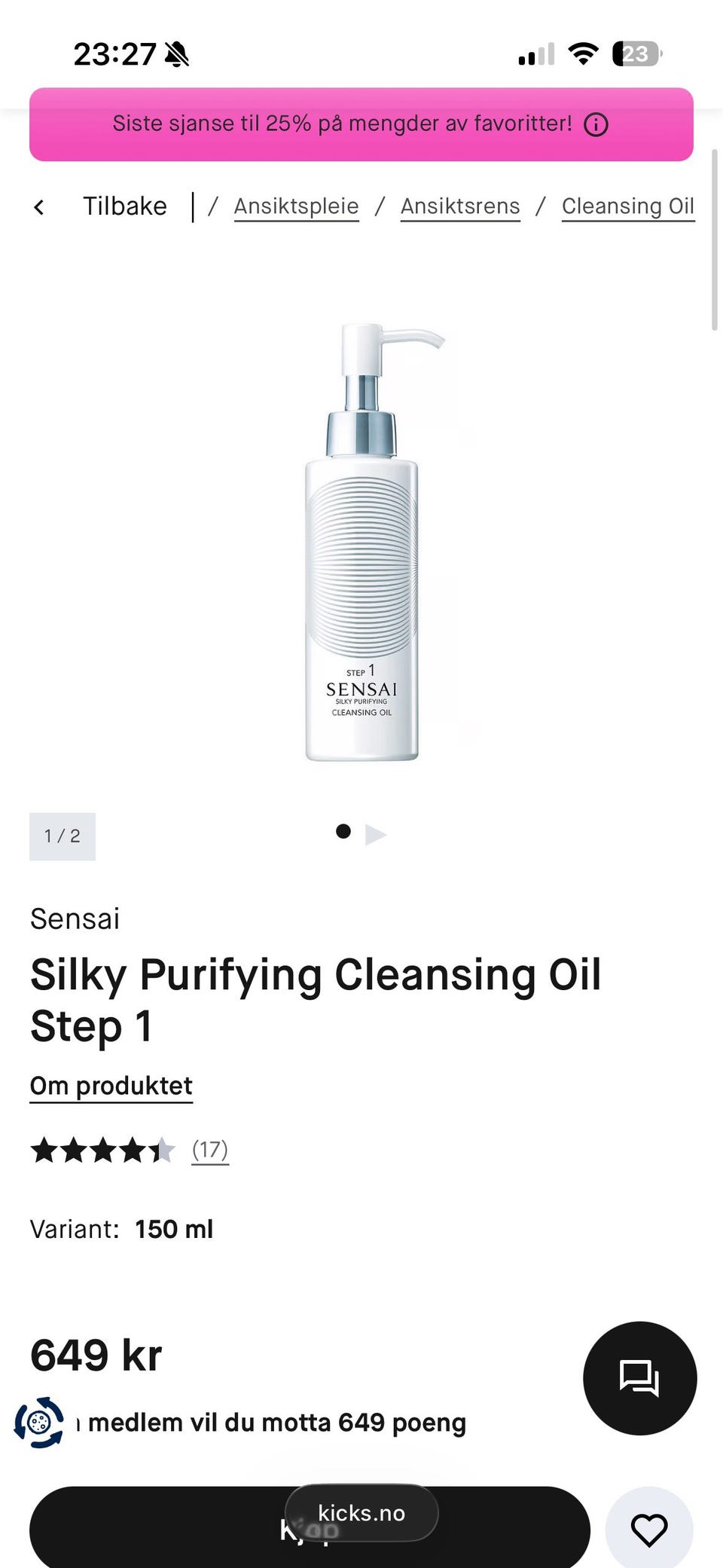Screen dimensions: 723x1568
Task: View the 17 reviews link
Action: coord(210,1151)
